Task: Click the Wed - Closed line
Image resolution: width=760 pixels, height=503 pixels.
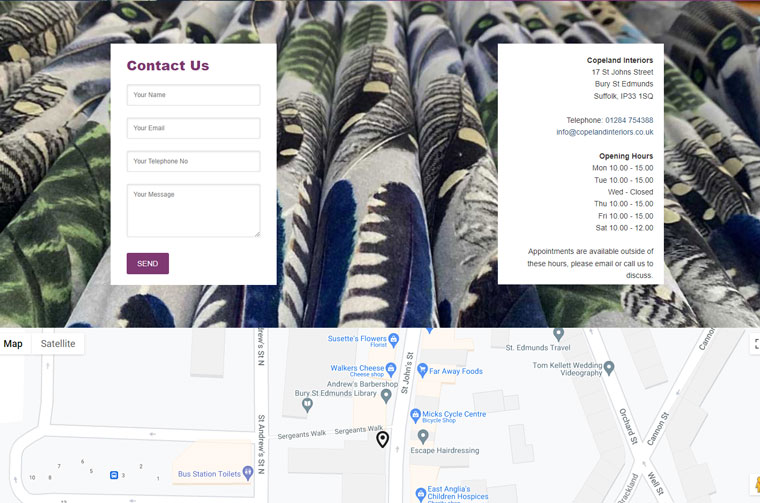Action: pos(630,192)
